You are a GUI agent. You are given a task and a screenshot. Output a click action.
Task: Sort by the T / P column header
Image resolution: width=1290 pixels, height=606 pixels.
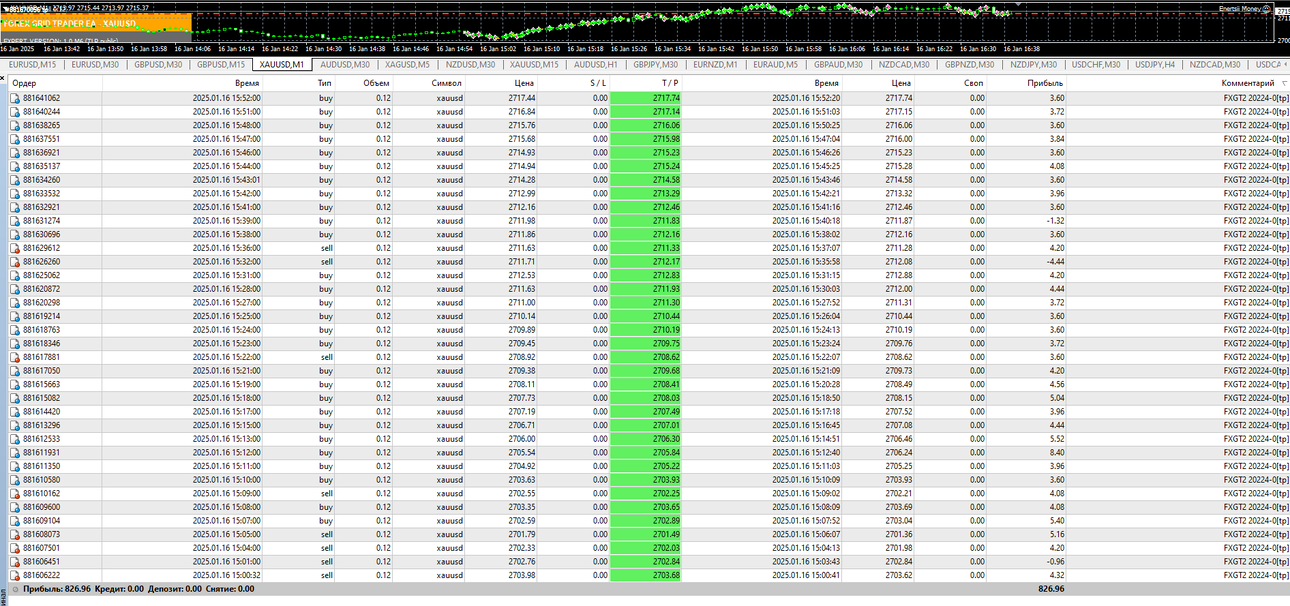pos(669,83)
